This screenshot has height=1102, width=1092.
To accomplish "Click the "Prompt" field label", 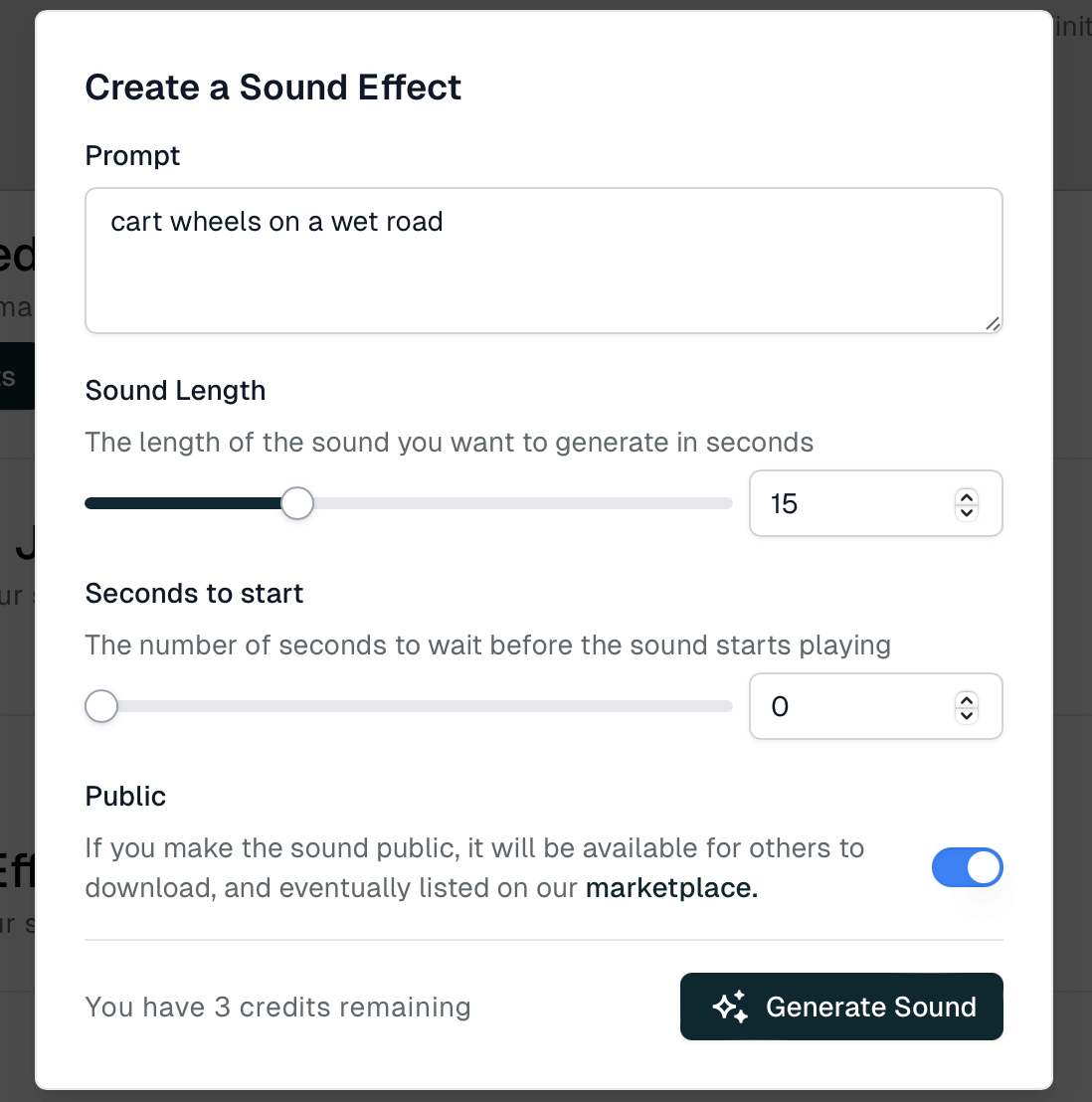I will pos(132,156).
